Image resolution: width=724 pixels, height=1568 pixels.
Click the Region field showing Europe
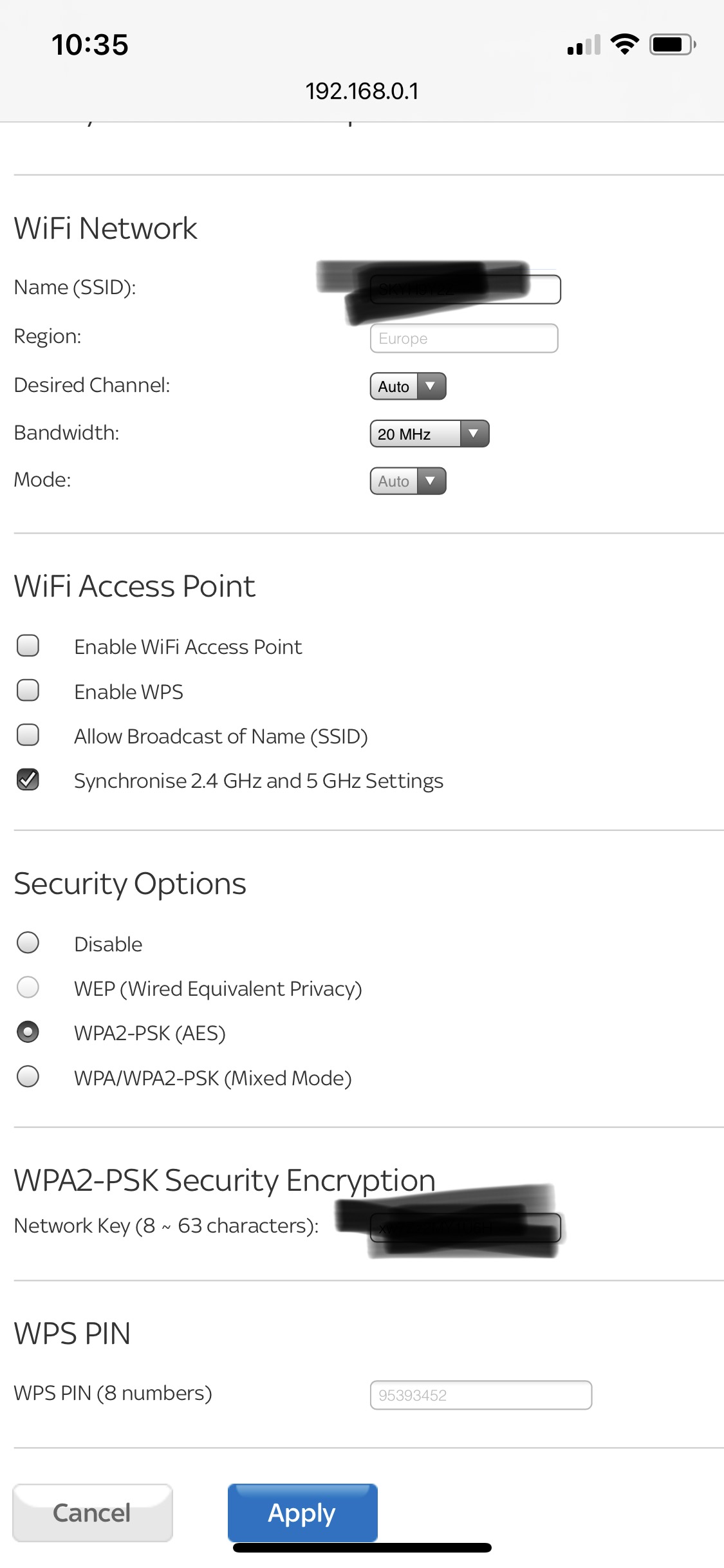[465, 338]
